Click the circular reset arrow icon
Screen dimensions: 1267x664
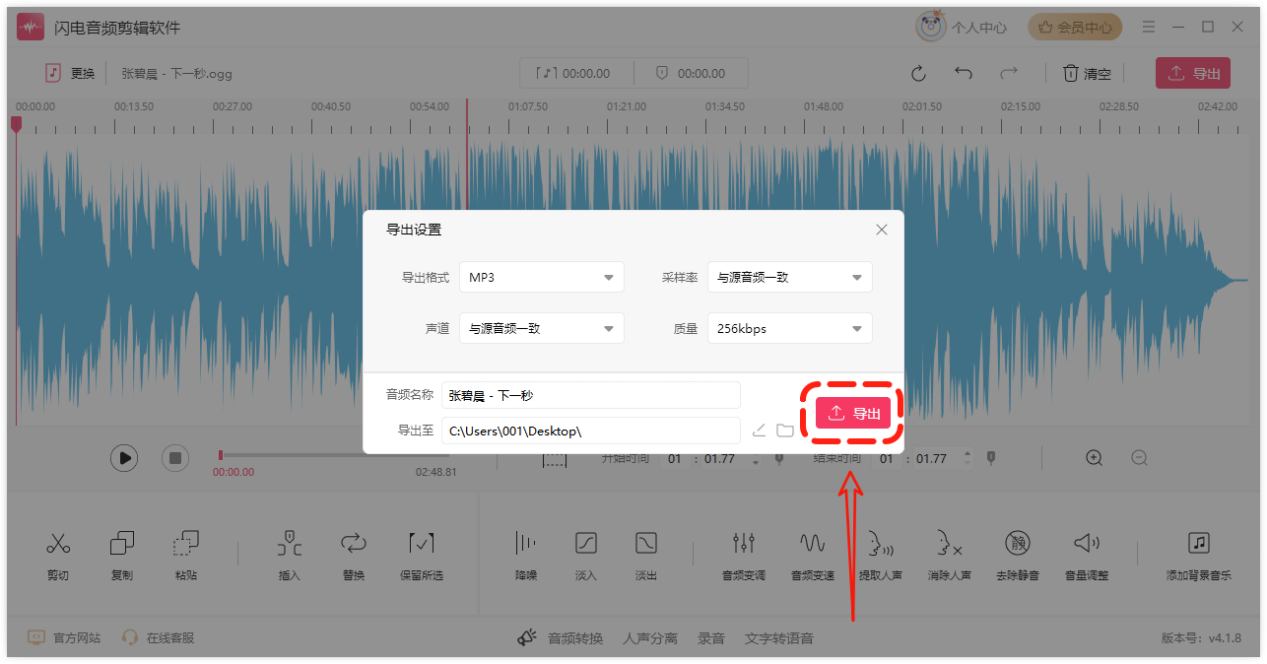(918, 73)
